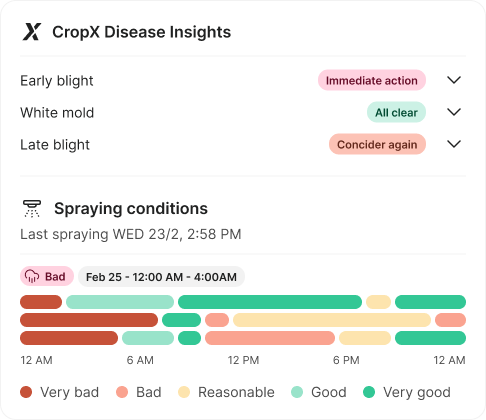This screenshot has height=420, width=486.
Task: Click the Immediate action status badge
Action: click(372, 80)
